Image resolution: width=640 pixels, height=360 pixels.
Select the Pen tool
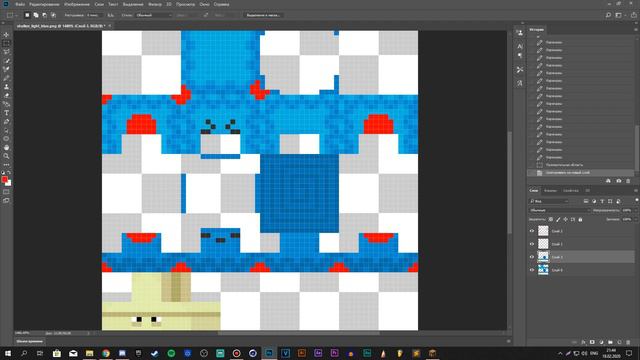click(6, 122)
